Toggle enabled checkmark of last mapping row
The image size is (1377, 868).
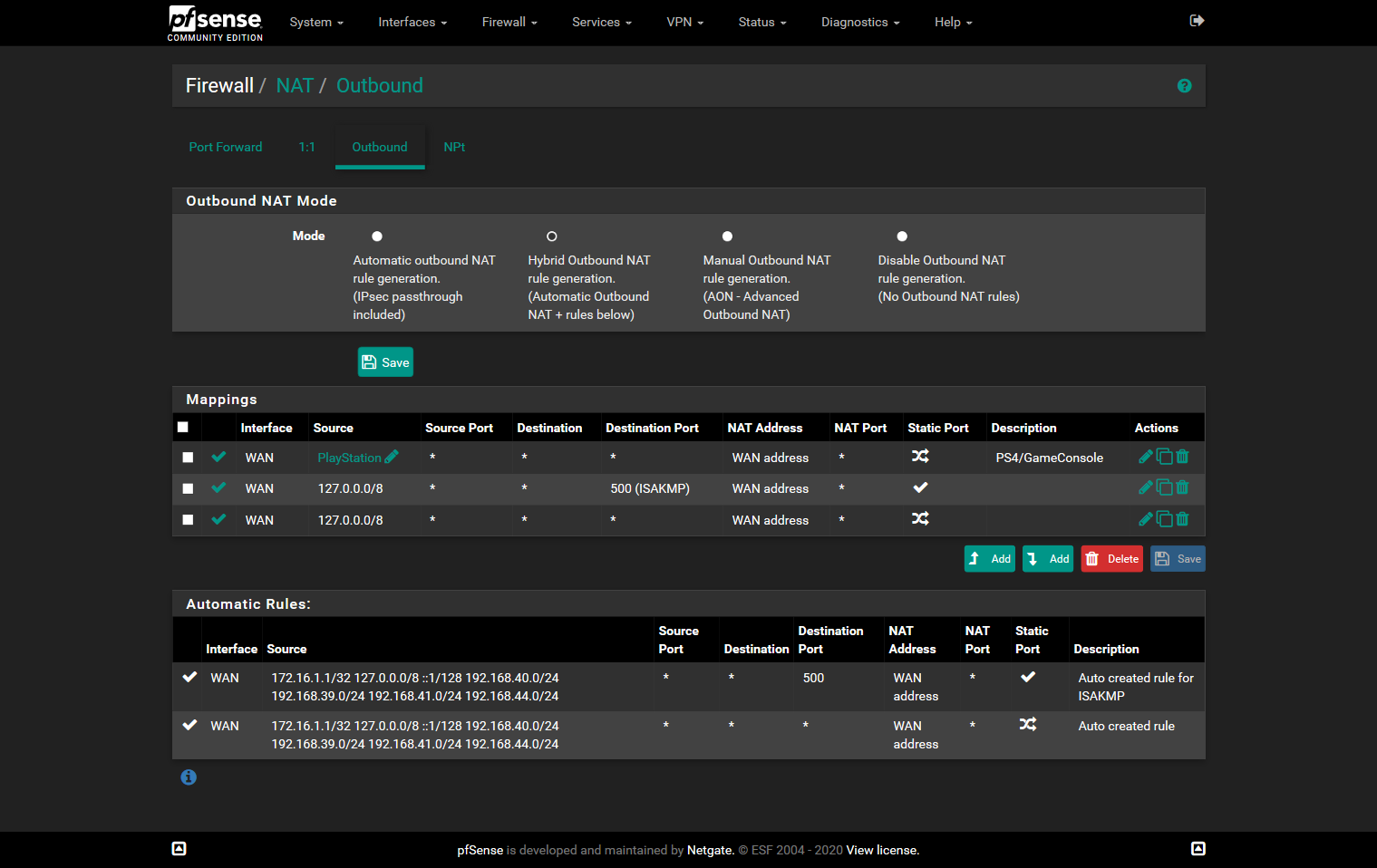point(218,519)
